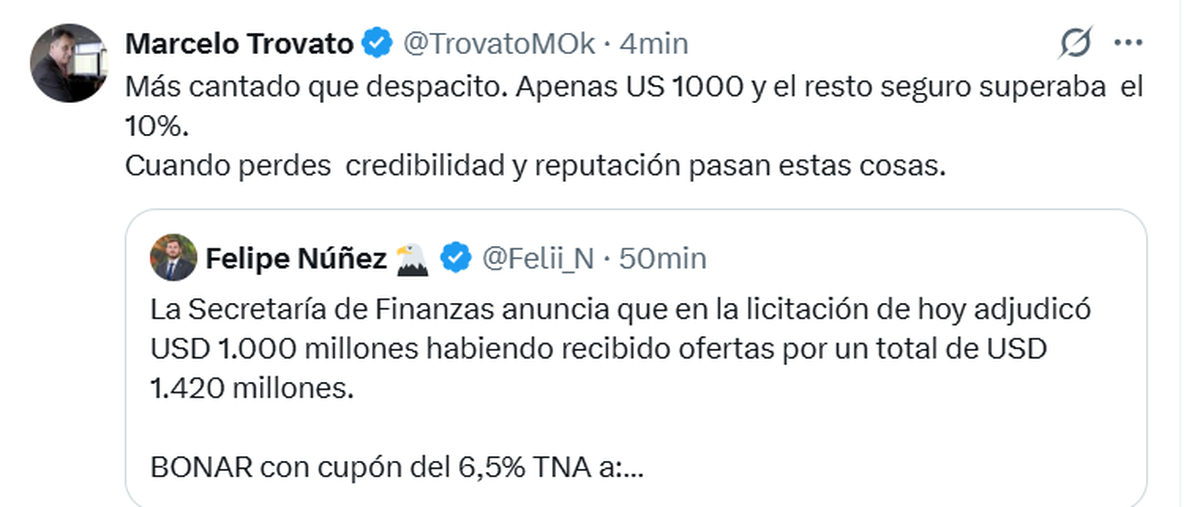The image size is (1200, 507).
Task: Open the Marcelo Trovato display name link
Action: [x=240, y=44]
